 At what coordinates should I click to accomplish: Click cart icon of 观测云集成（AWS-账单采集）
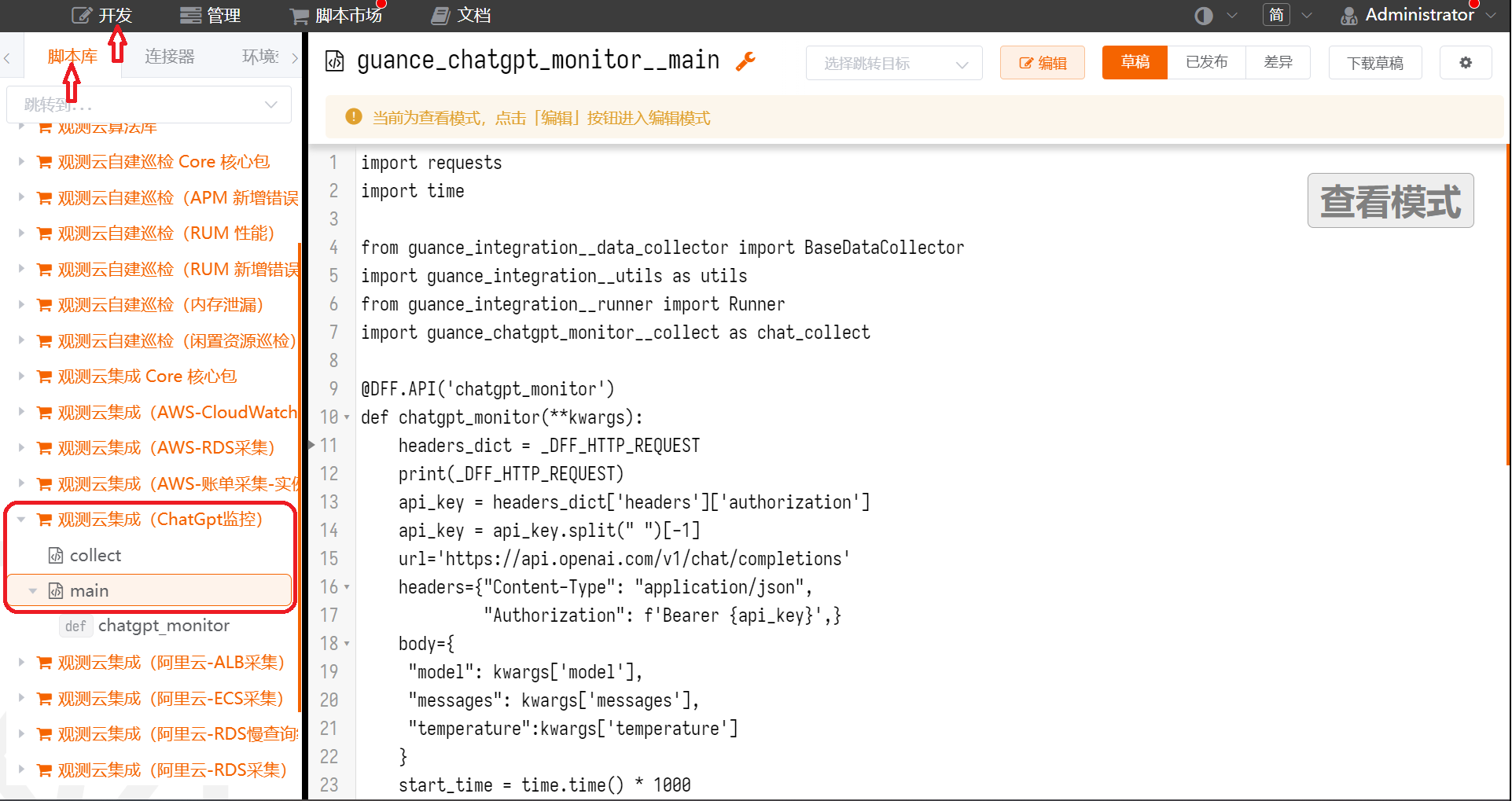45,484
